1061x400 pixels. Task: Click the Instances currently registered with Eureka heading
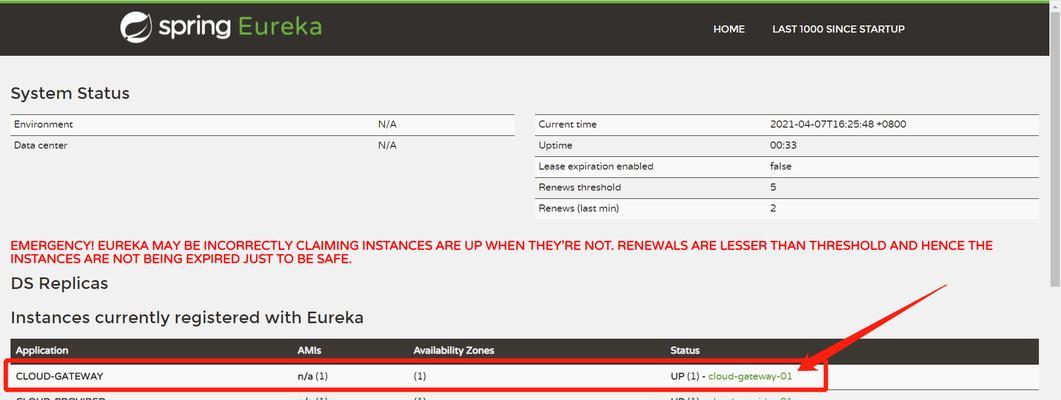click(x=187, y=317)
